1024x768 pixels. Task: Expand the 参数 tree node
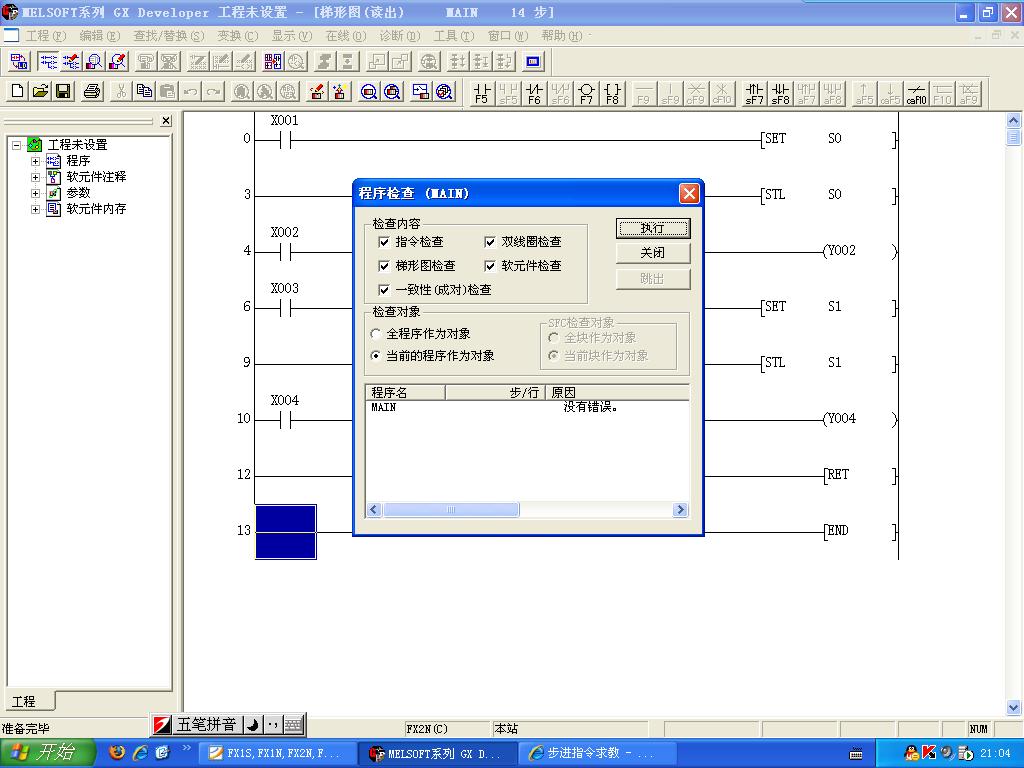[x=36, y=193]
